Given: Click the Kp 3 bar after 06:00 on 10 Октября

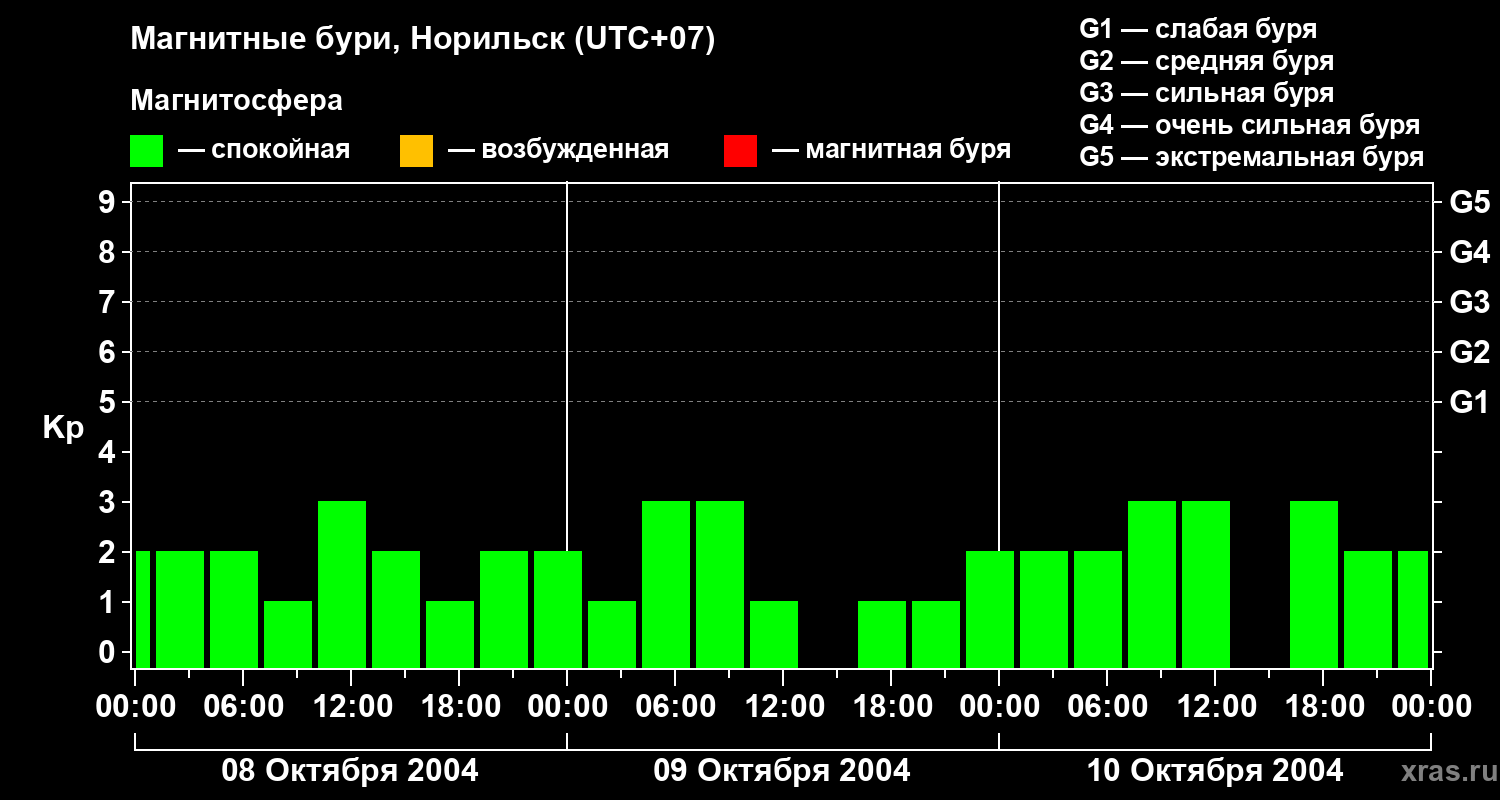Looking at the screenshot, I should point(1152,584).
